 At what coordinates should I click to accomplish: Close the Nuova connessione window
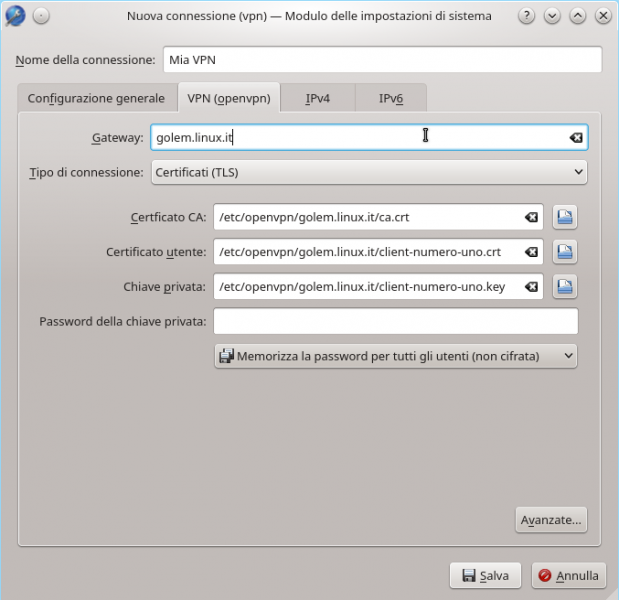point(603,16)
